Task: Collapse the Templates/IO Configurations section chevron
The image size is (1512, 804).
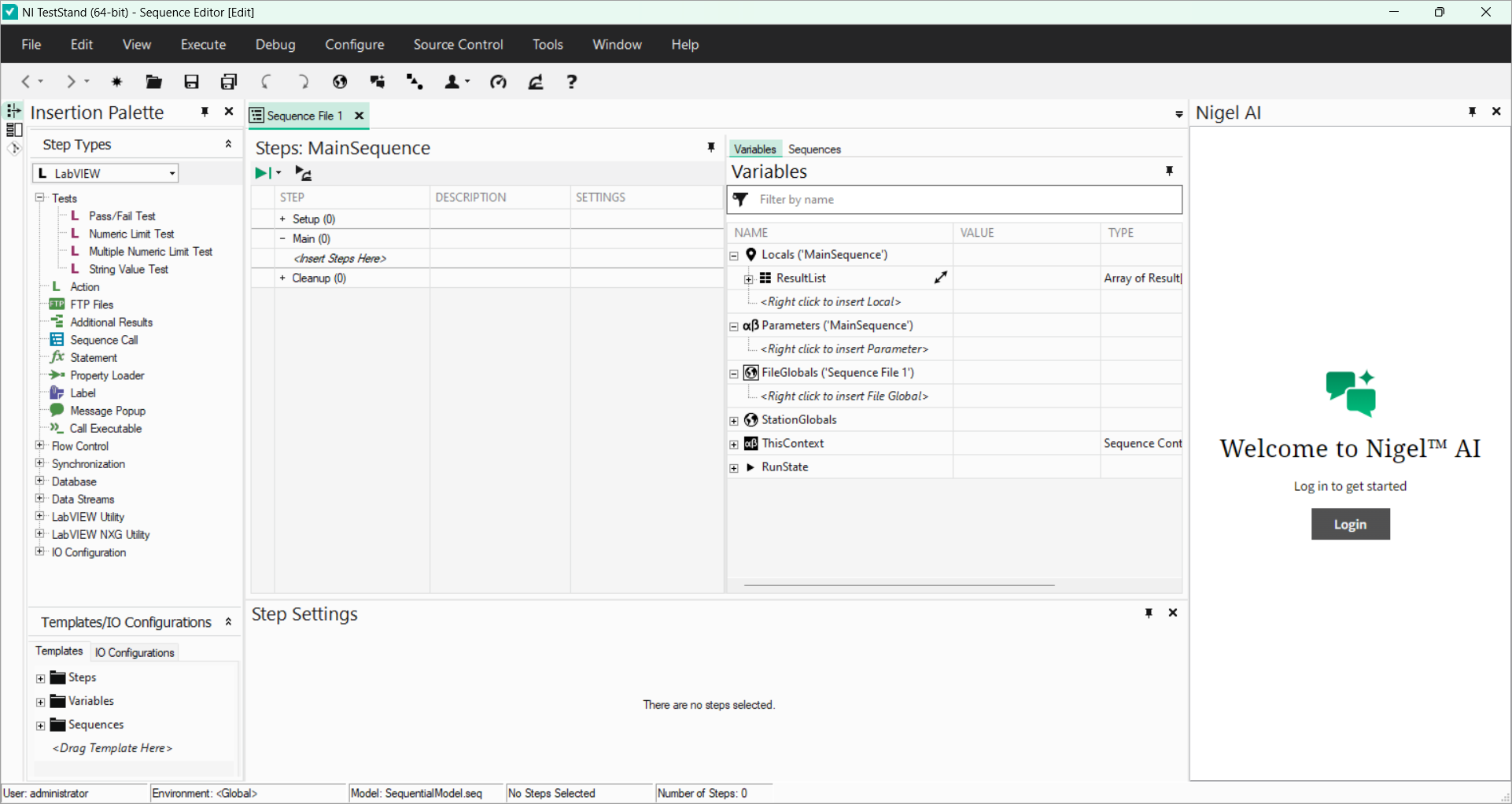Action: [x=228, y=621]
